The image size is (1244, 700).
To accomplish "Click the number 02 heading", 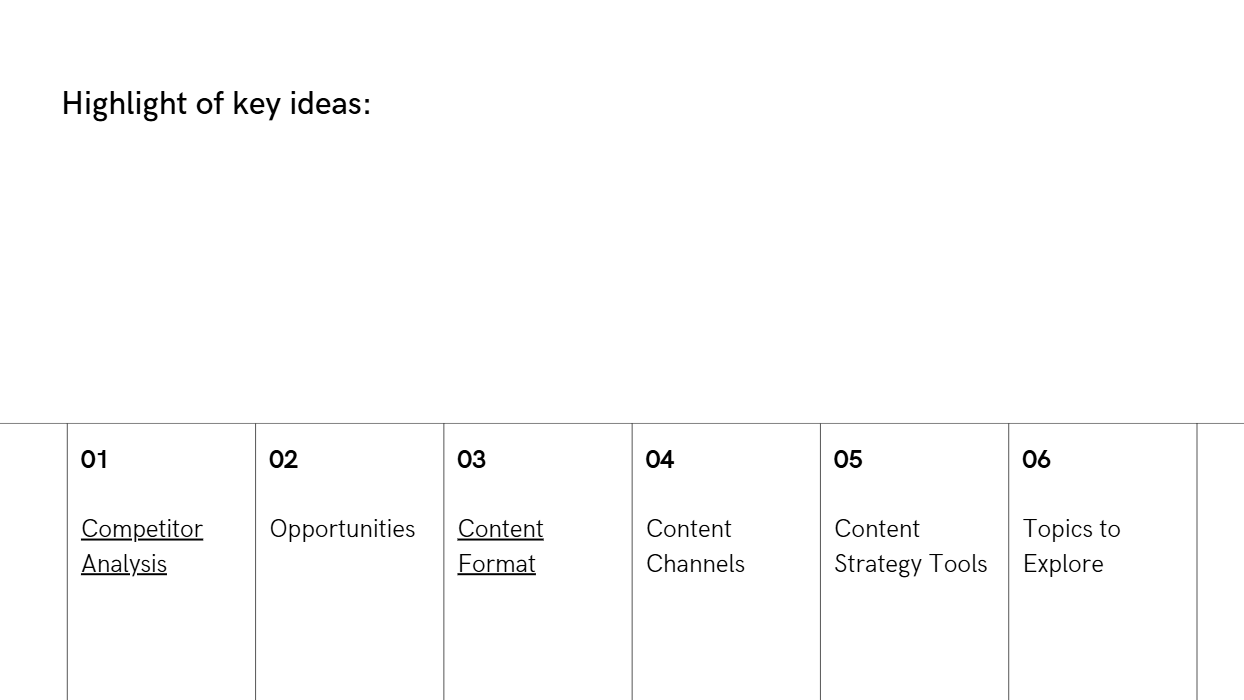I will click(x=283, y=460).
